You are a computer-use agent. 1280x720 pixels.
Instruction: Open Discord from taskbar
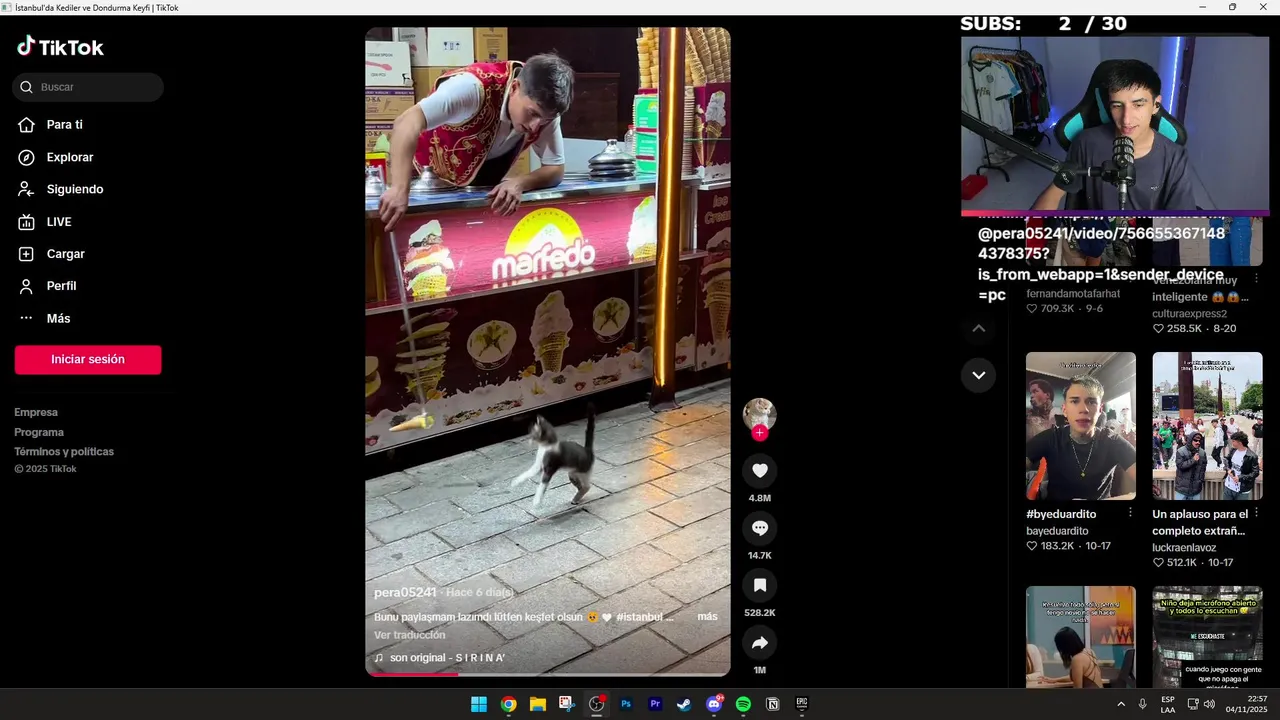[714, 704]
